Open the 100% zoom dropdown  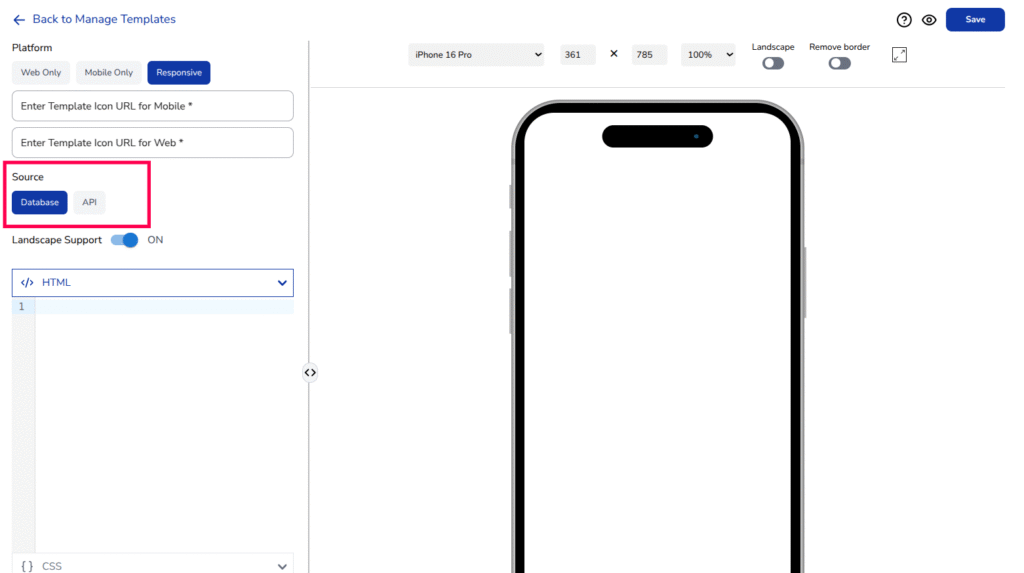708,55
